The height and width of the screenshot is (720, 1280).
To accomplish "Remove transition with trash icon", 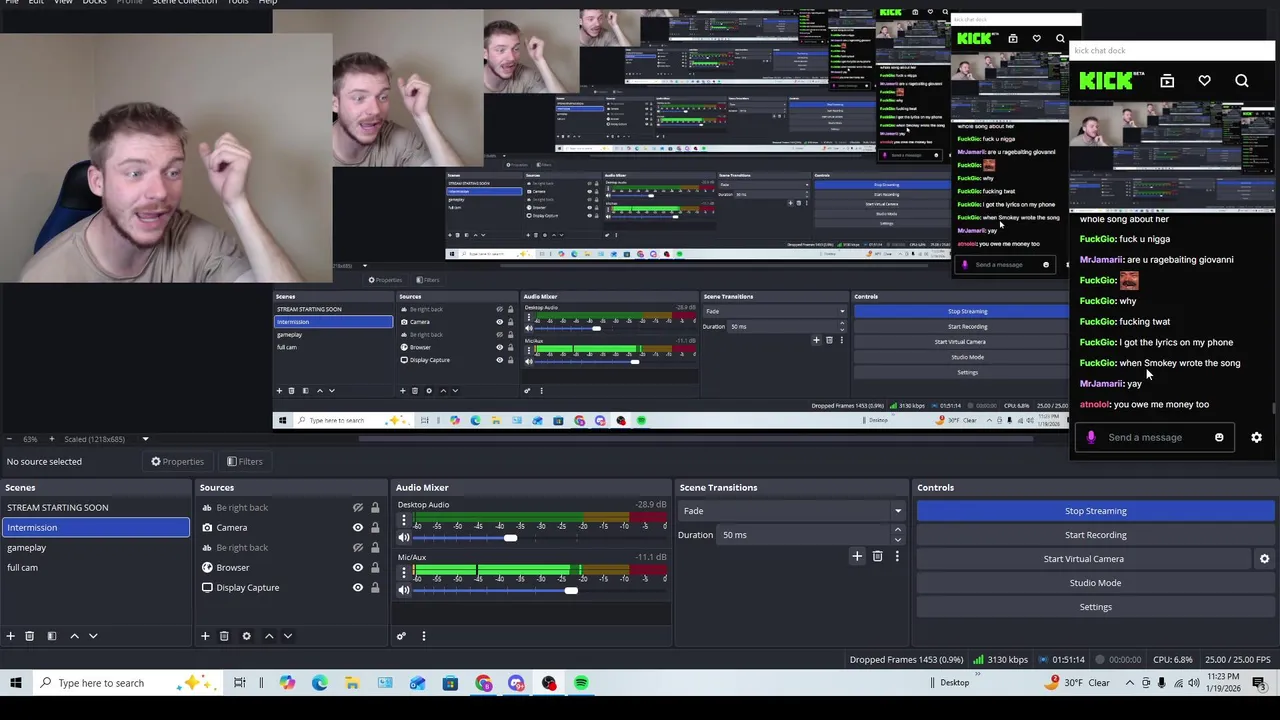I will click(877, 556).
